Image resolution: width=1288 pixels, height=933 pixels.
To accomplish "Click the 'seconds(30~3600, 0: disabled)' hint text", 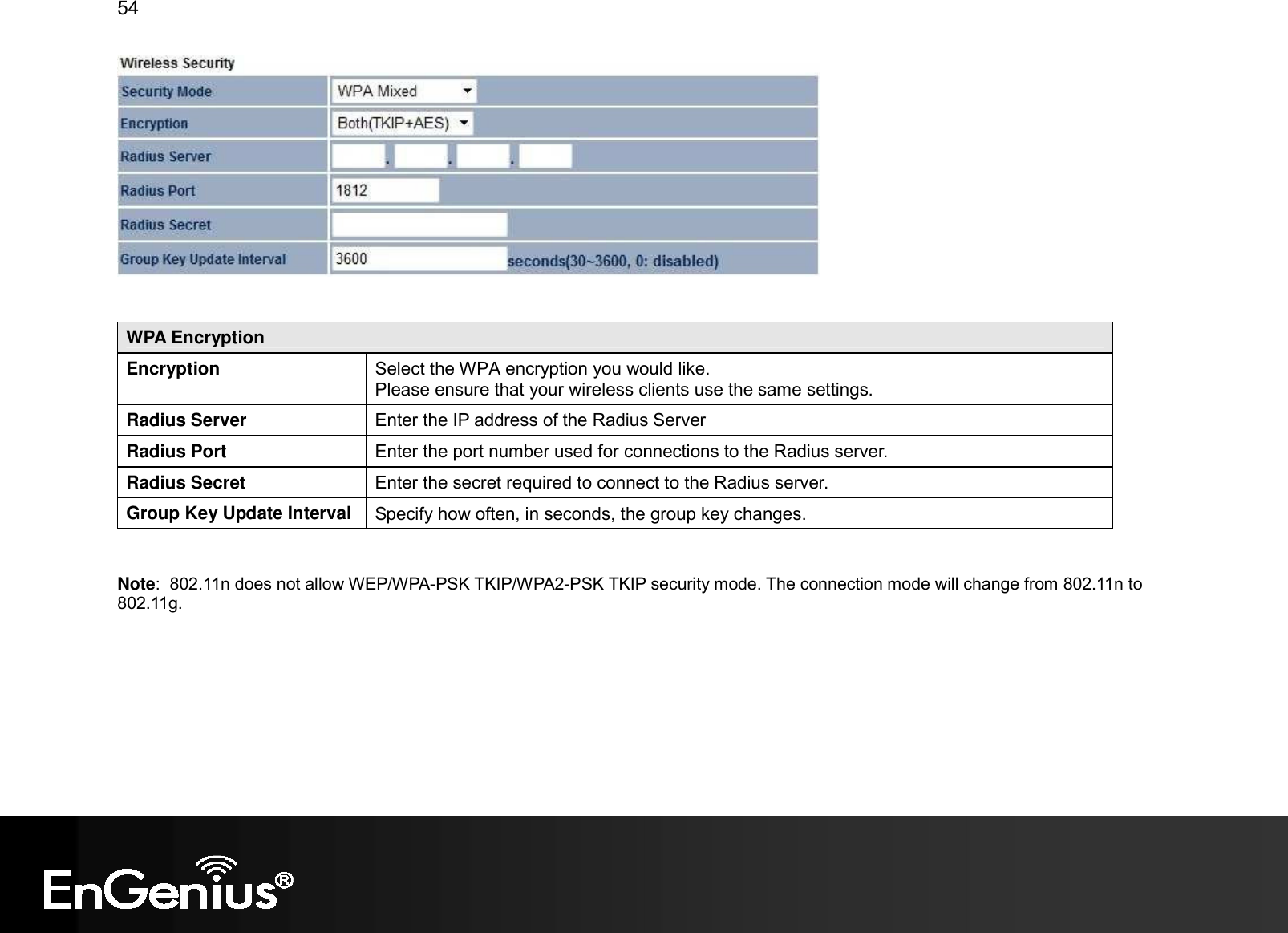I will pos(614,261).
